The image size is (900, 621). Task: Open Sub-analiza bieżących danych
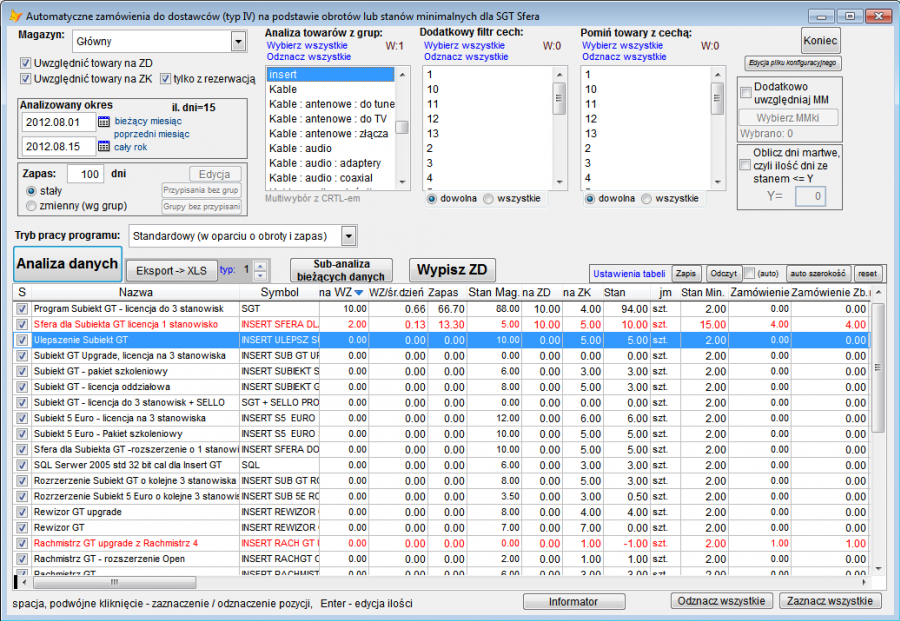(x=342, y=270)
